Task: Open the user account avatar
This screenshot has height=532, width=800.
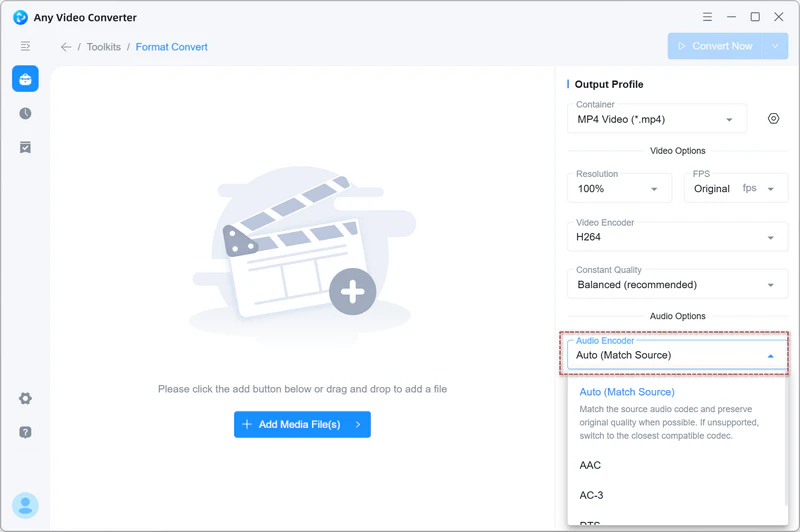Action: point(25,505)
